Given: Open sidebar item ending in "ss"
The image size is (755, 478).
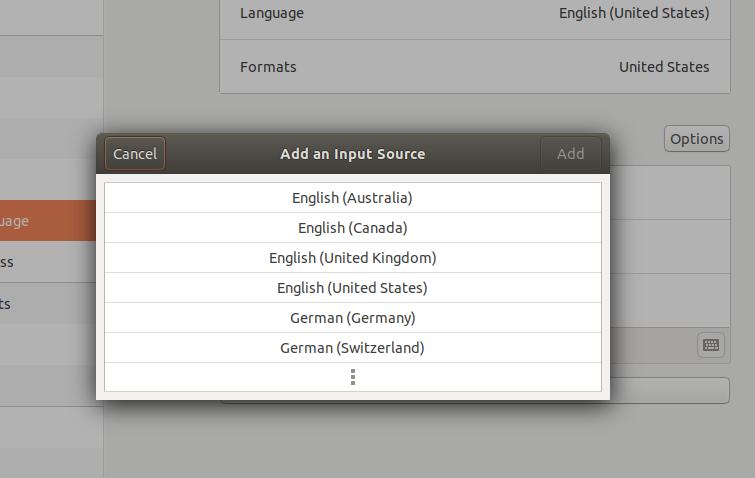Looking at the screenshot, I should click(50, 262).
